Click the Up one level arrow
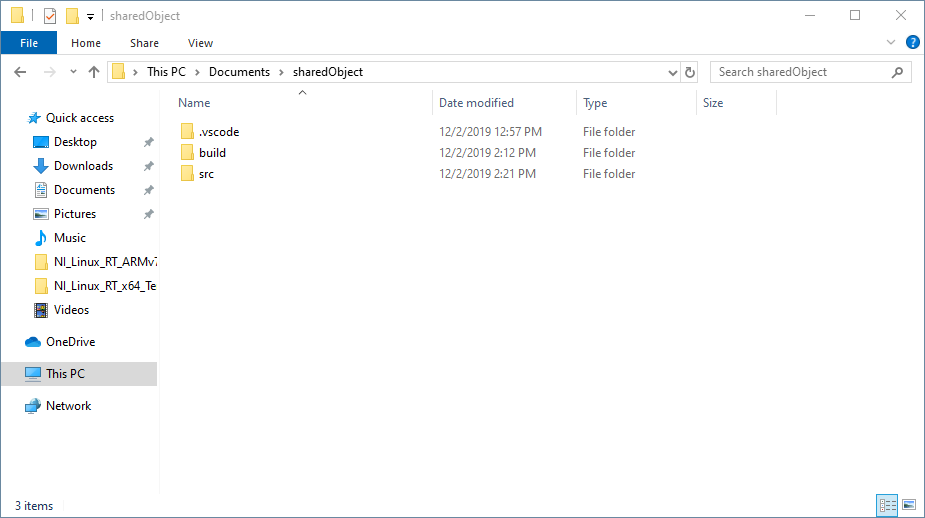The height and width of the screenshot is (518, 925). [x=94, y=72]
